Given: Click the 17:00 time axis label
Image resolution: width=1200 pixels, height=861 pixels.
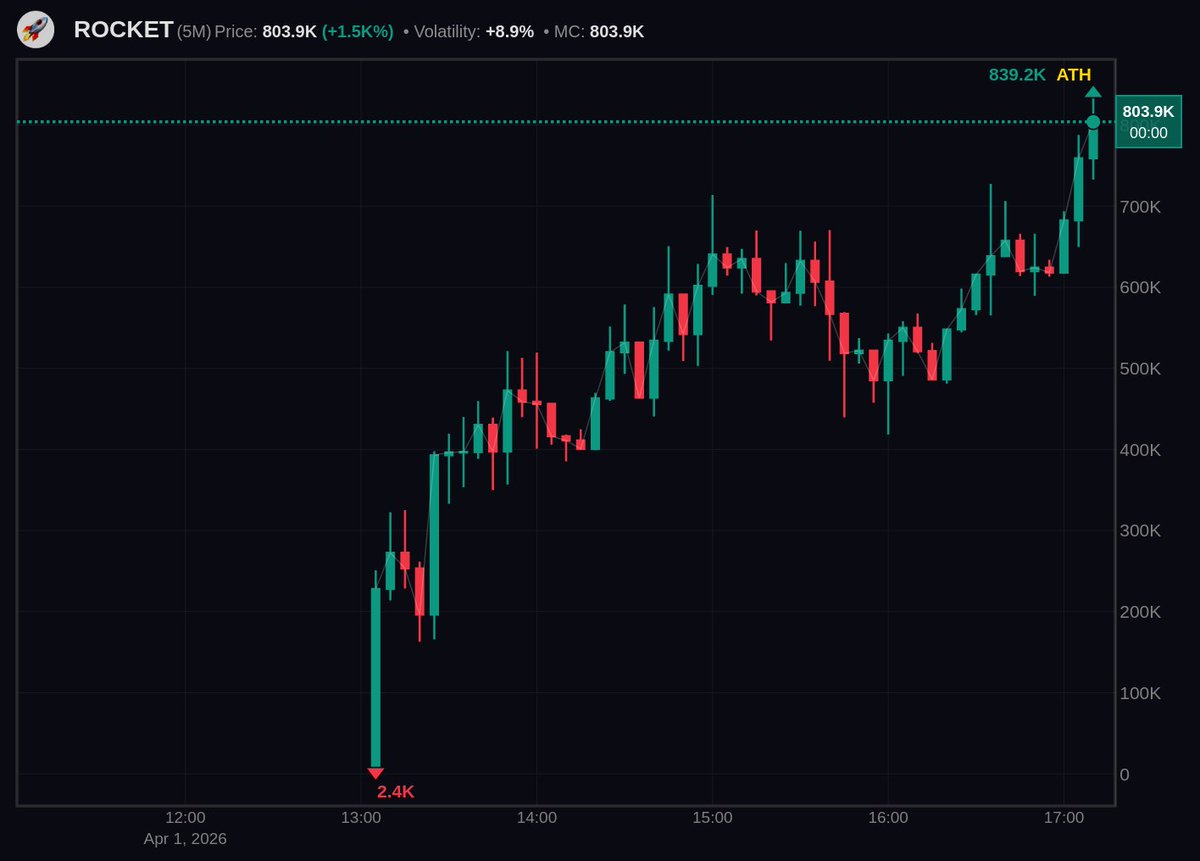Looking at the screenshot, I should [1063, 818].
